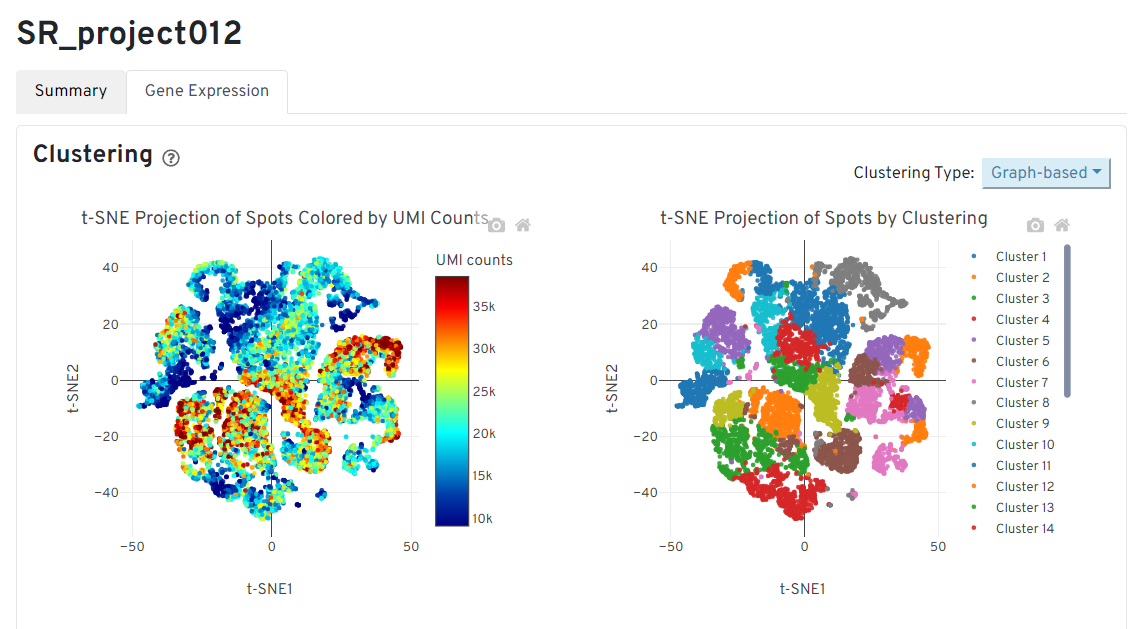The image size is (1143, 629).
Task: Click the SR_project012 title
Action: (129, 33)
